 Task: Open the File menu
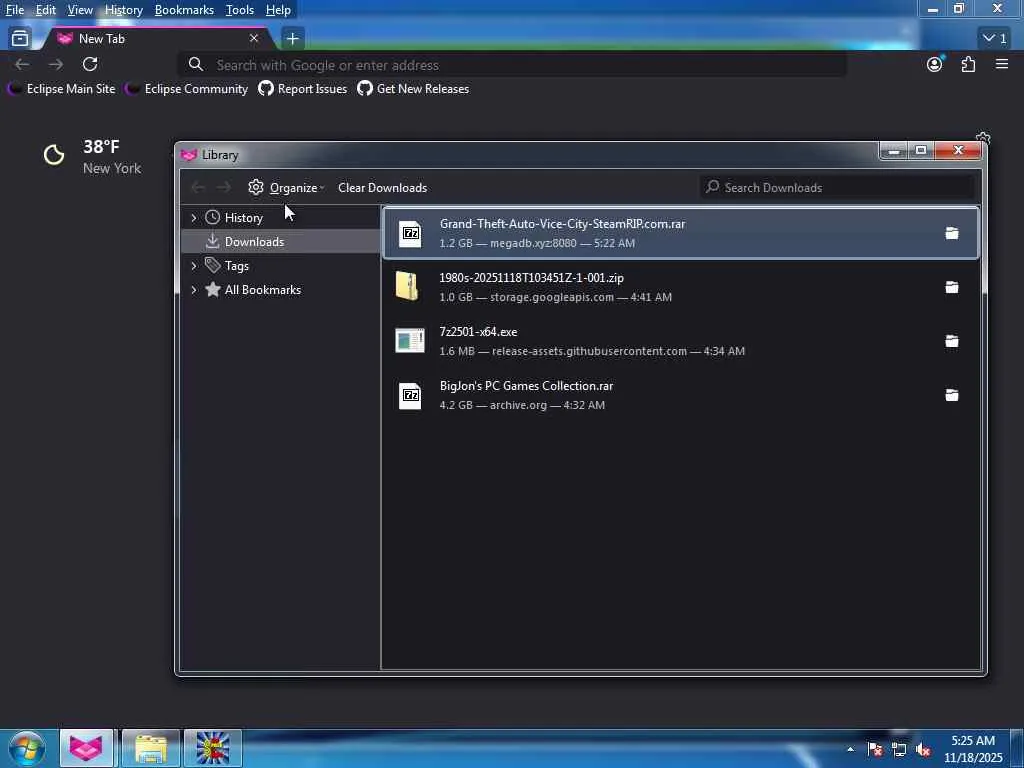coord(14,10)
